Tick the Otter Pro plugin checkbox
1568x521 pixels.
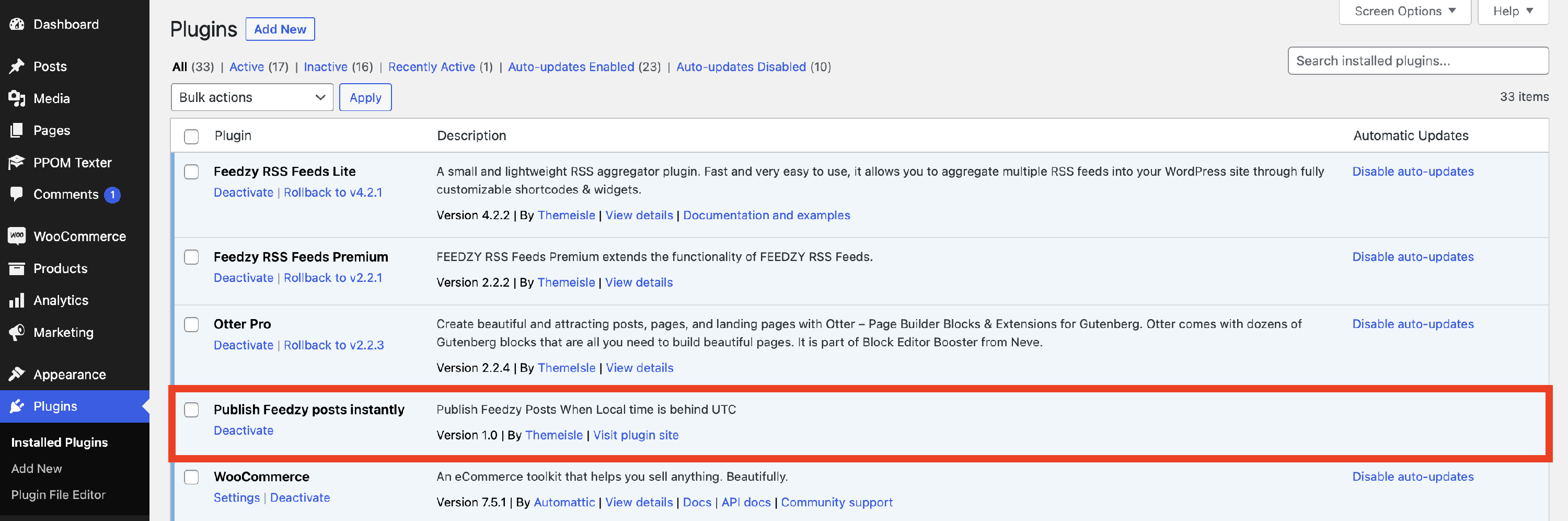(x=191, y=324)
